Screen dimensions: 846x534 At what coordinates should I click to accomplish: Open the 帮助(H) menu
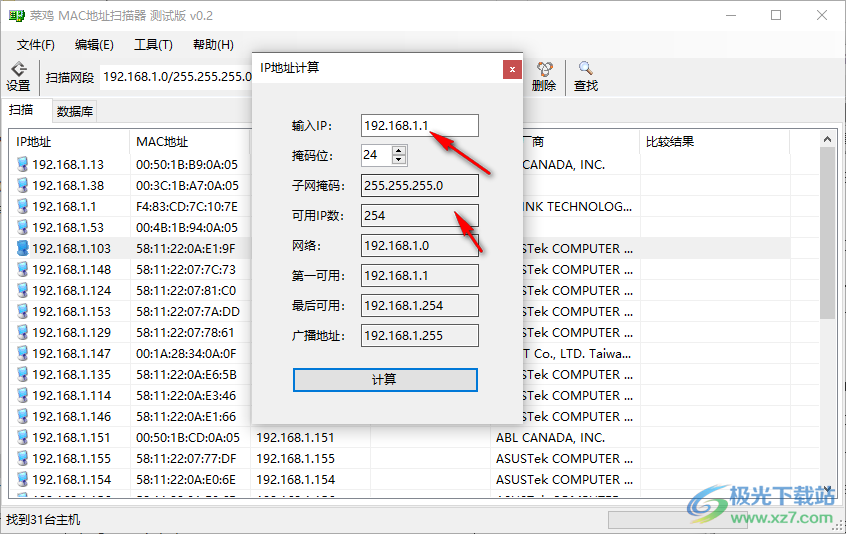pyautogui.click(x=213, y=45)
